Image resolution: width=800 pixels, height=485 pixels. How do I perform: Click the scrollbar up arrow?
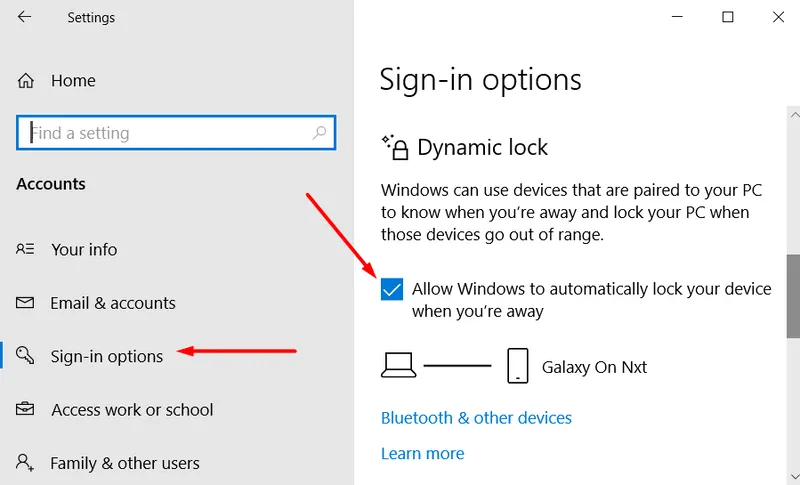point(794,115)
